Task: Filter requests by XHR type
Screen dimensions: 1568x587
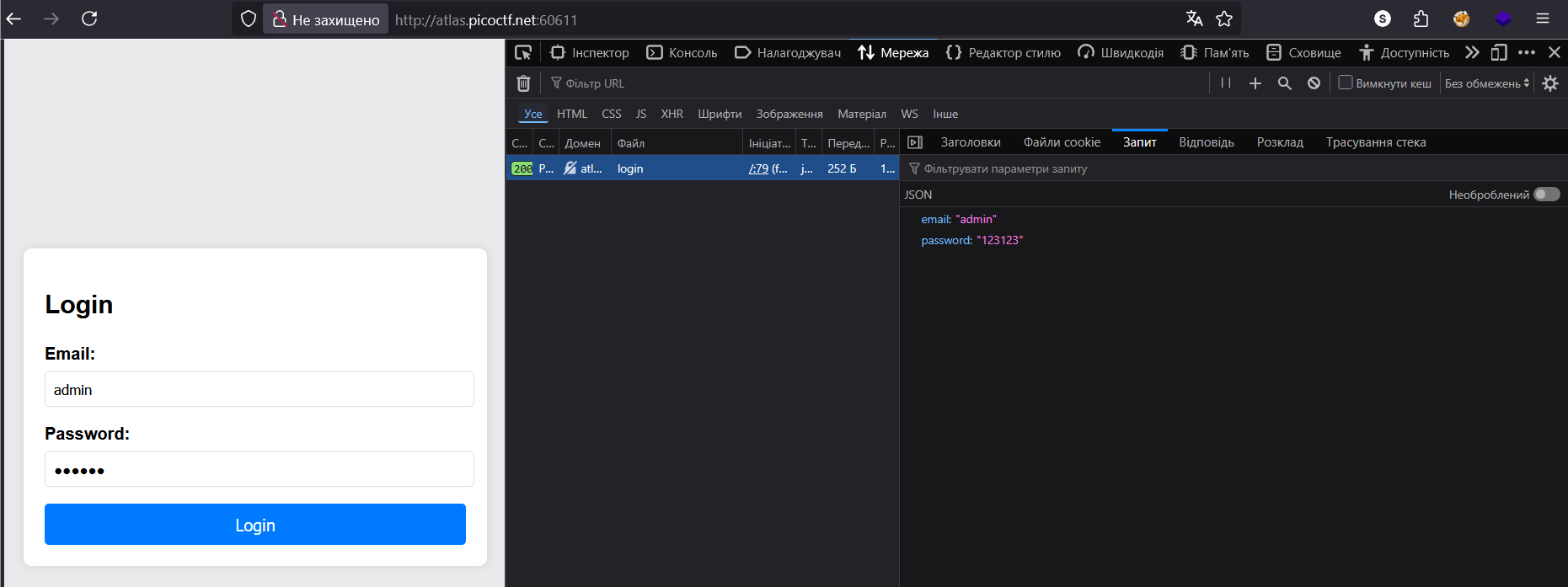Action: pos(672,114)
